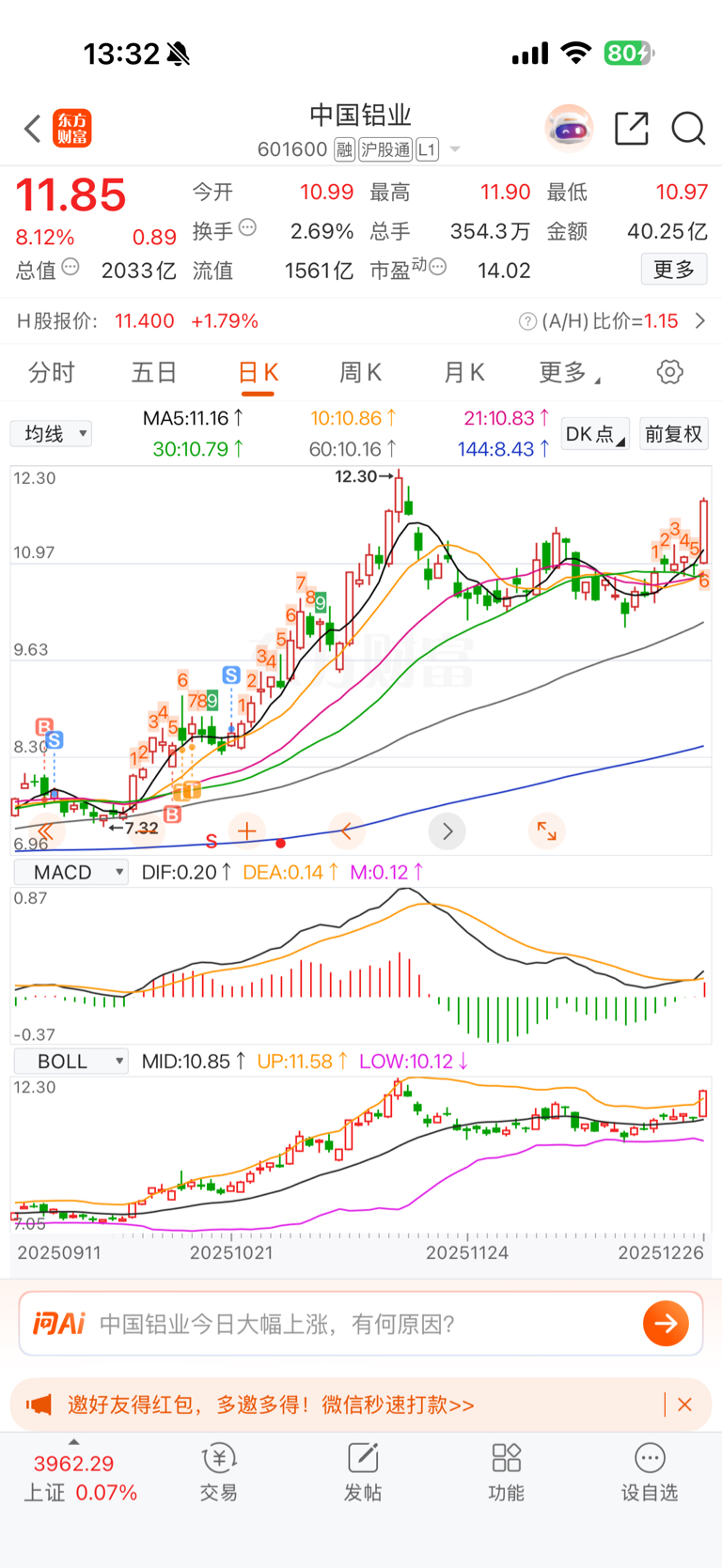Select the 日K tab

[x=258, y=373]
